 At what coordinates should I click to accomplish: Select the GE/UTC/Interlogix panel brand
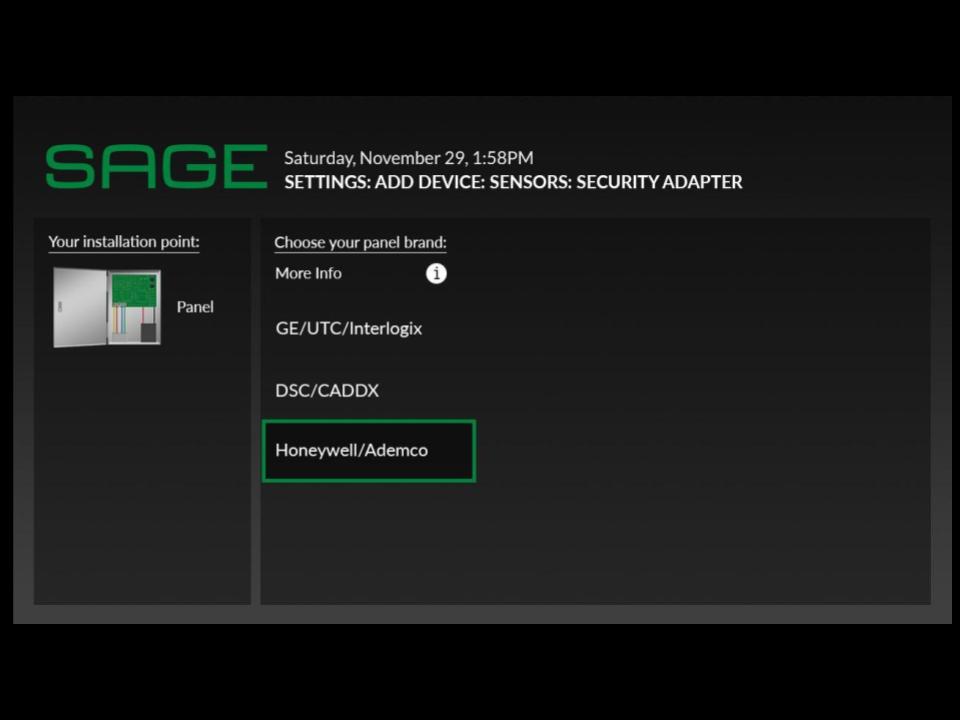click(x=348, y=329)
